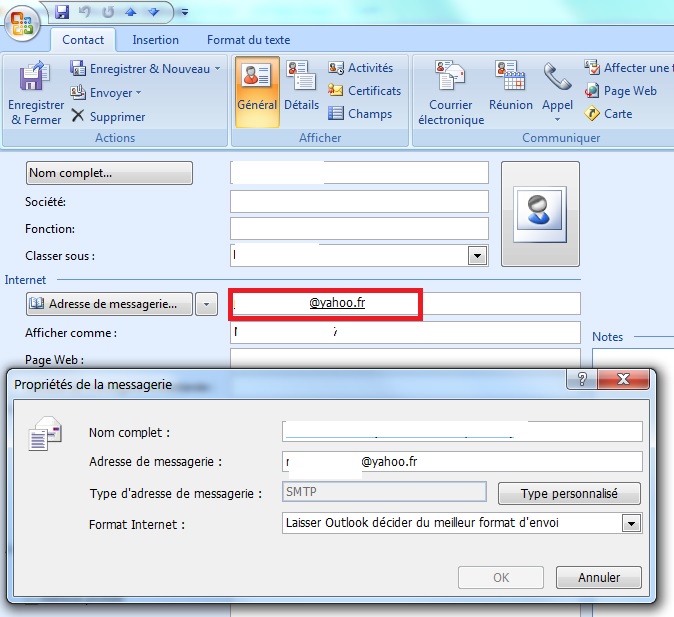Image resolution: width=674 pixels, height=617 pixels.
Task: Open dropdown next to Adresse de messagerie
Action: pyautogui.click(x=206, y=304)
